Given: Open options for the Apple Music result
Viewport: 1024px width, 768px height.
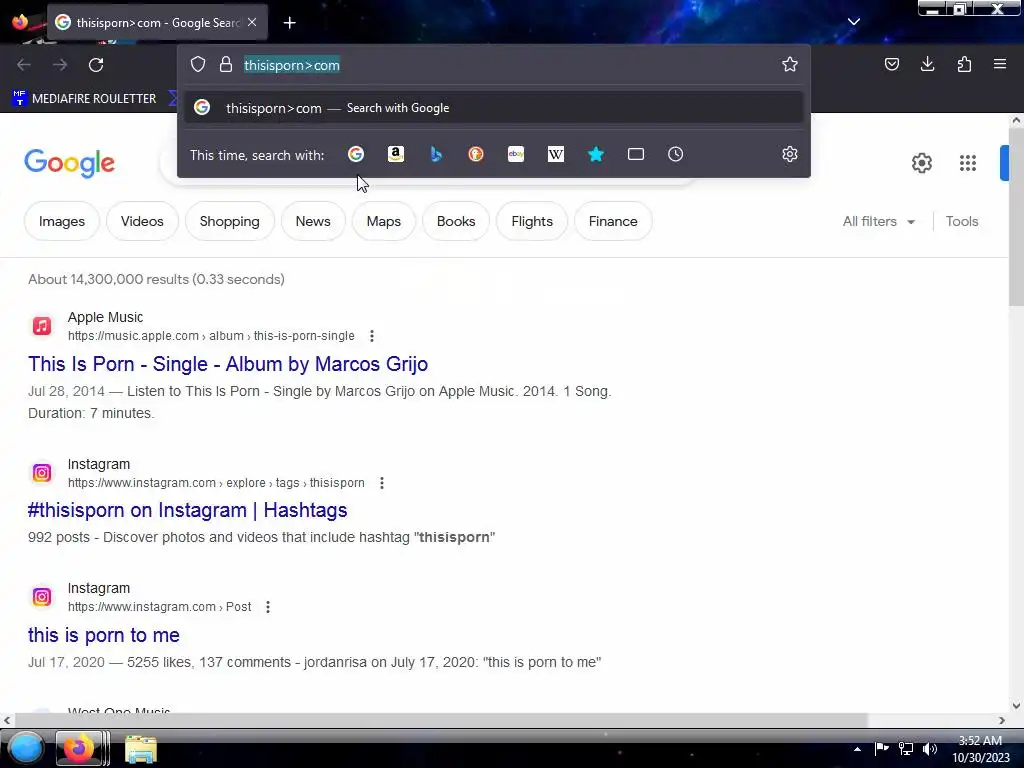Looking at the screenshot, I should (372, 336).
